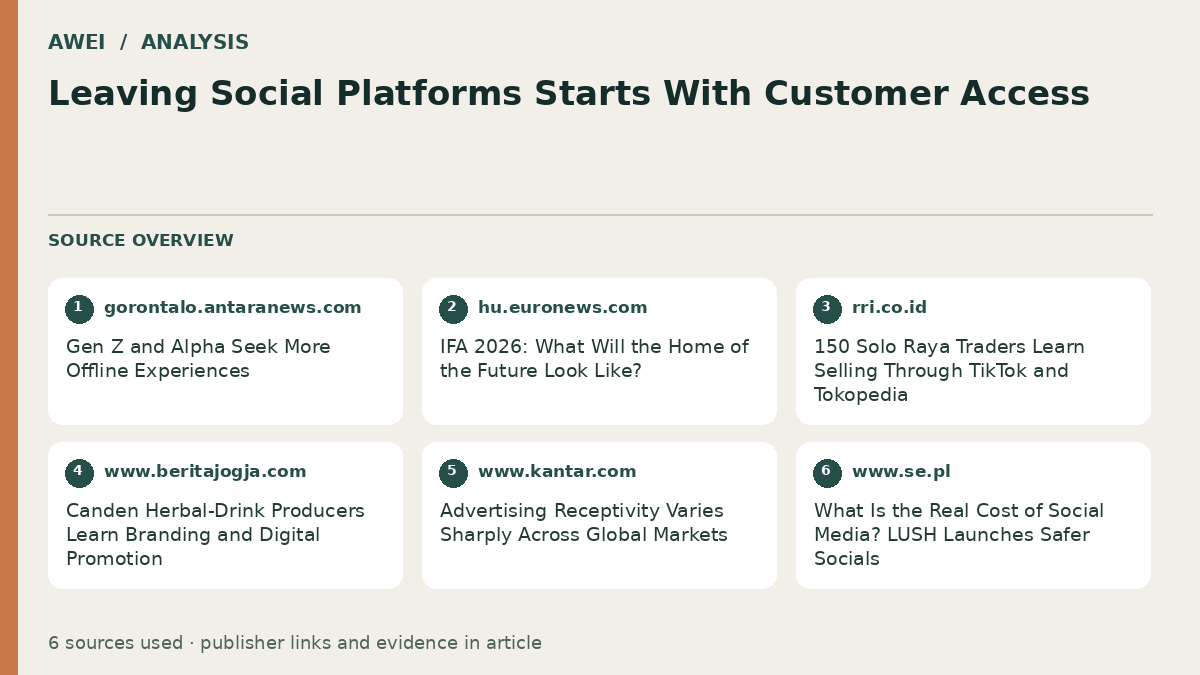Open the gorontalo.antaranews.com source link
The width and height of the screenshot is (1200, 675).
[233, 308]
